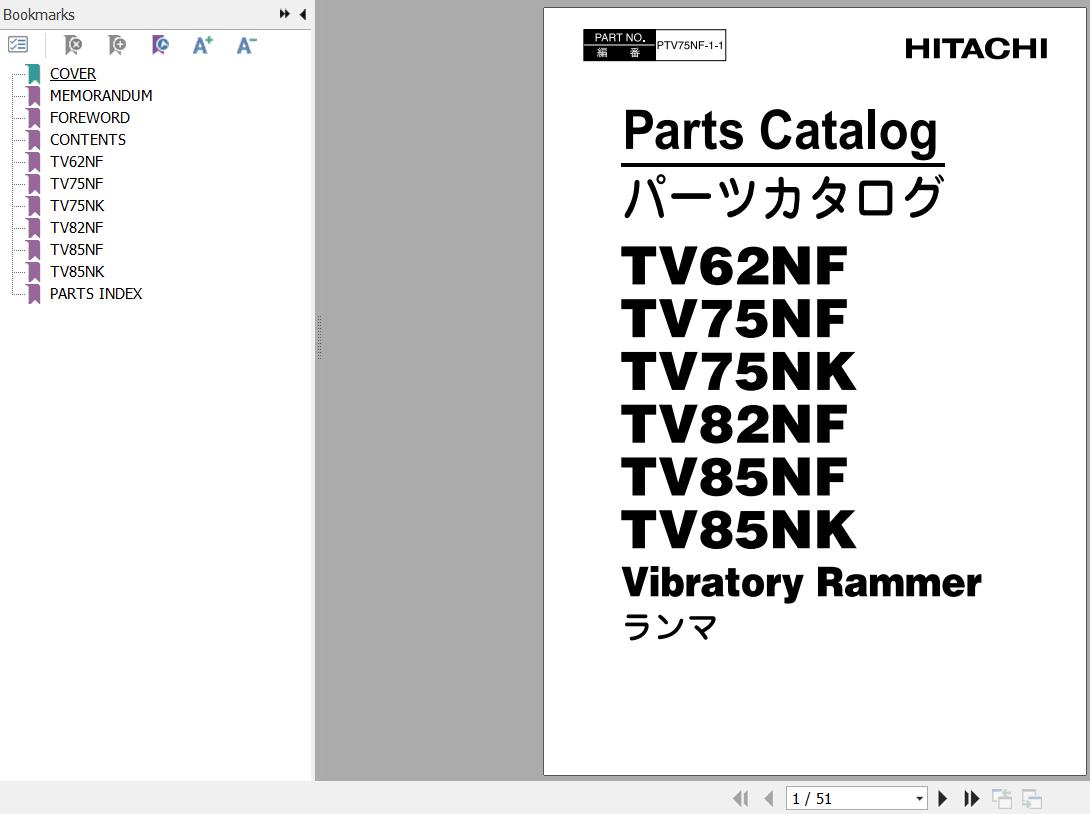Image resolution: width=1090 pixels, height=814 pixels.
Task: Increase bookmark text size
Action: (x=202, y=45)
